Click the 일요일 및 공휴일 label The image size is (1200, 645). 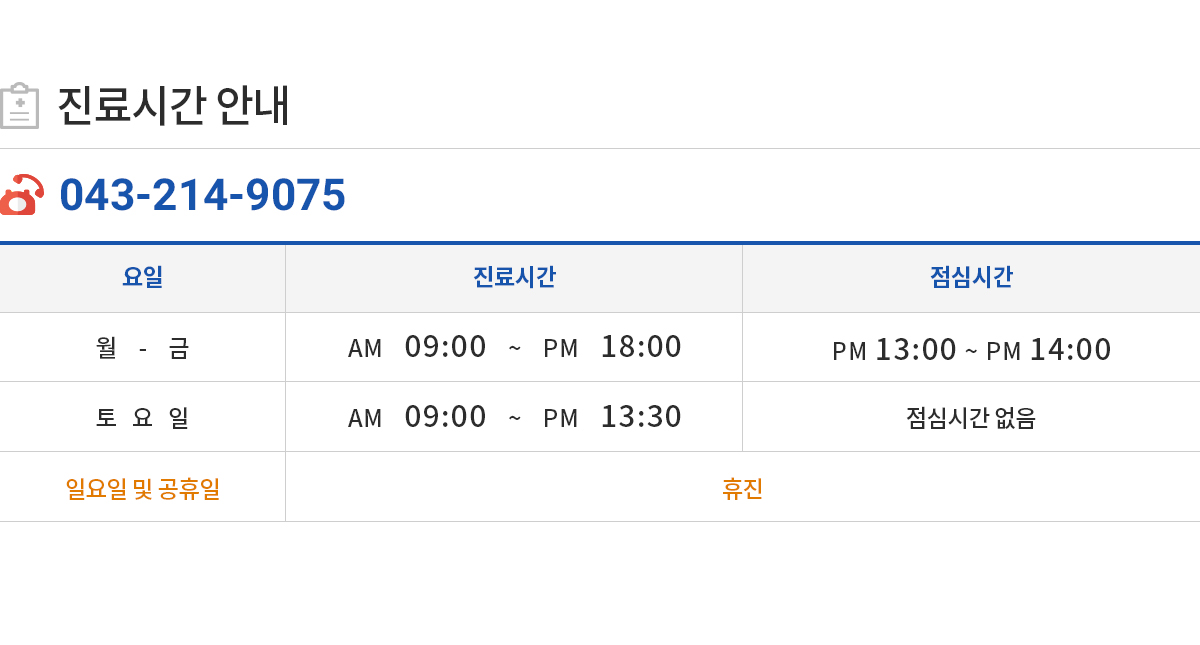coord(142,488)
